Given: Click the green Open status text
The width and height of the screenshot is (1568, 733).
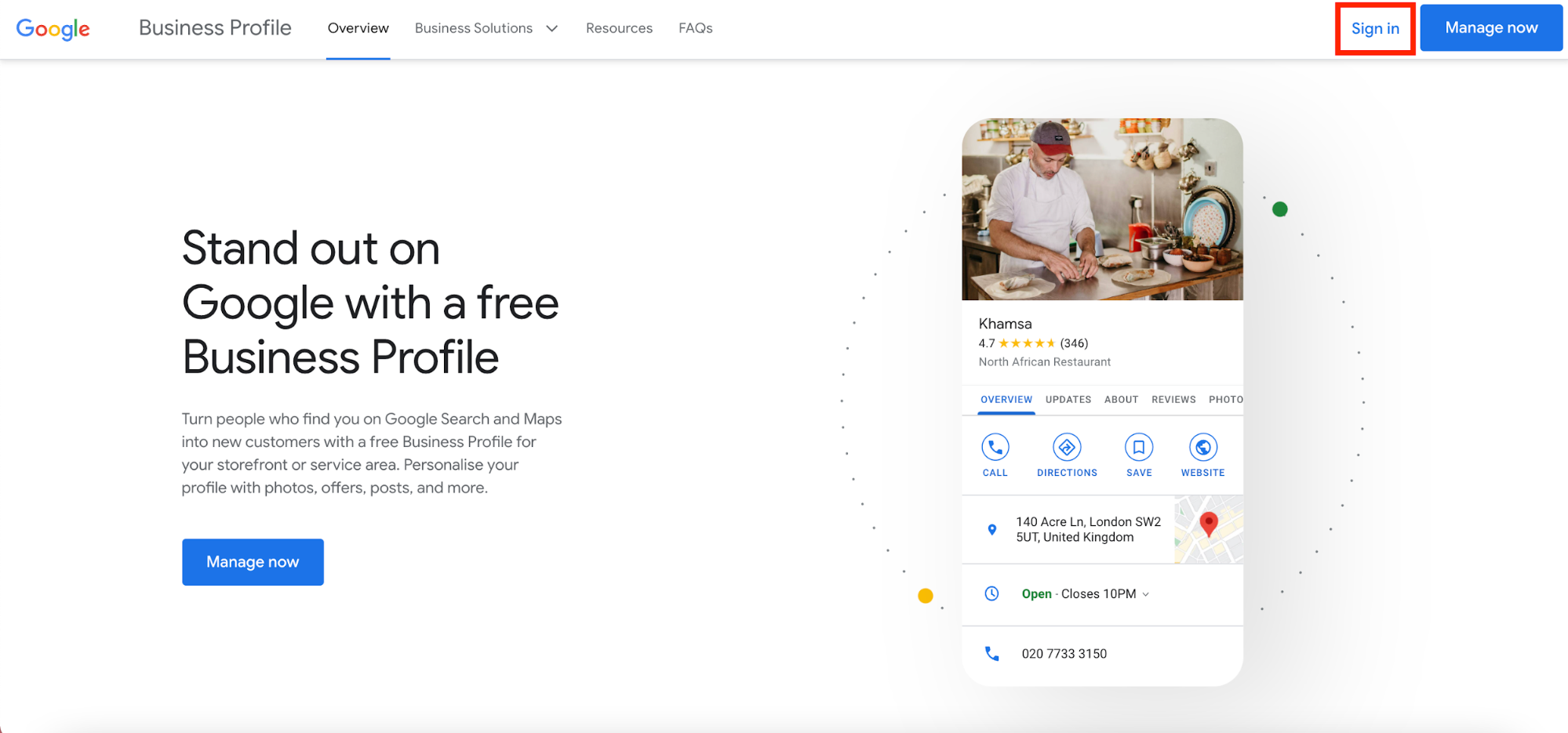Looking at the screenshot, I should point(1036,594).
